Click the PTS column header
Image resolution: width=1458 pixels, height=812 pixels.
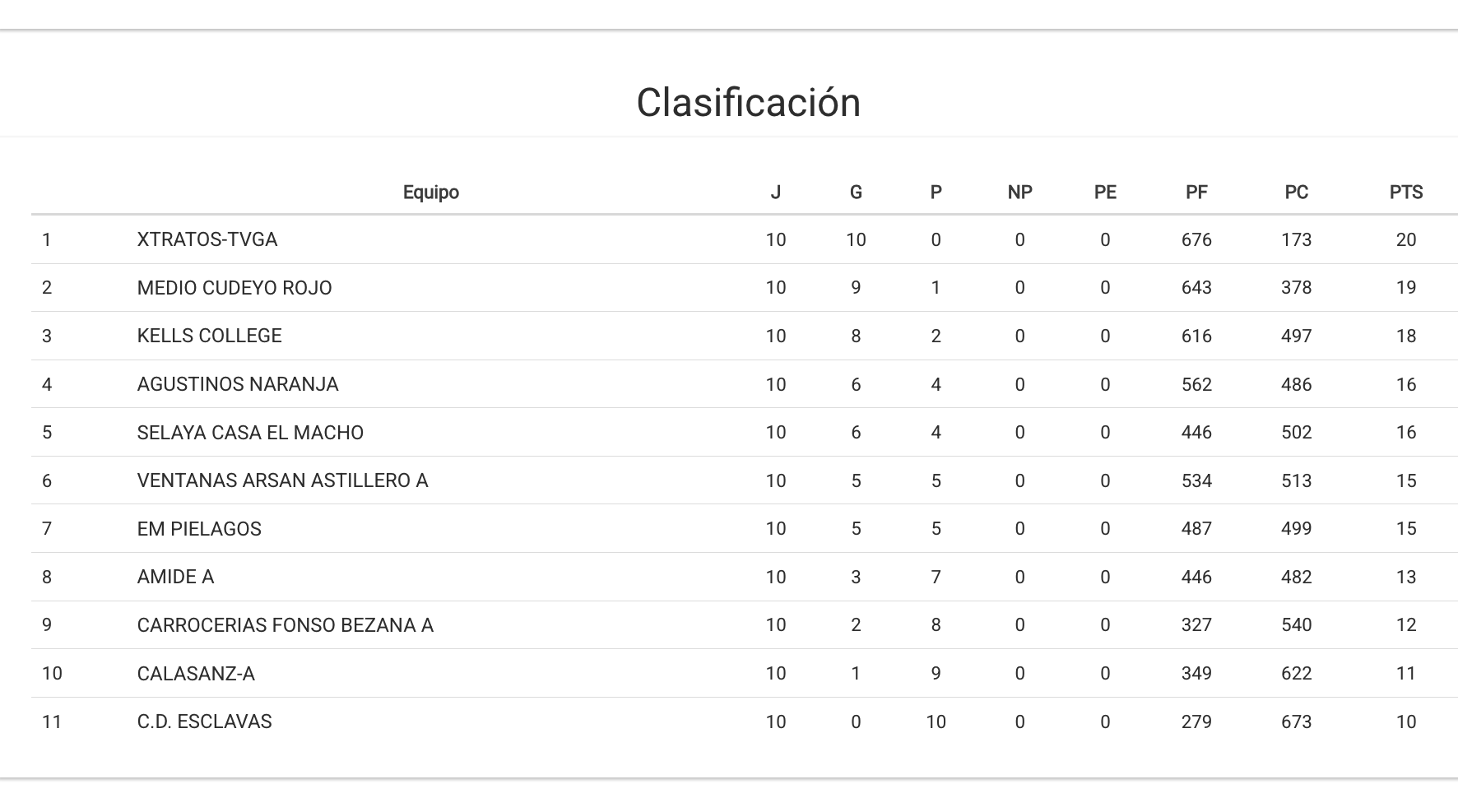coord(1405,193)
